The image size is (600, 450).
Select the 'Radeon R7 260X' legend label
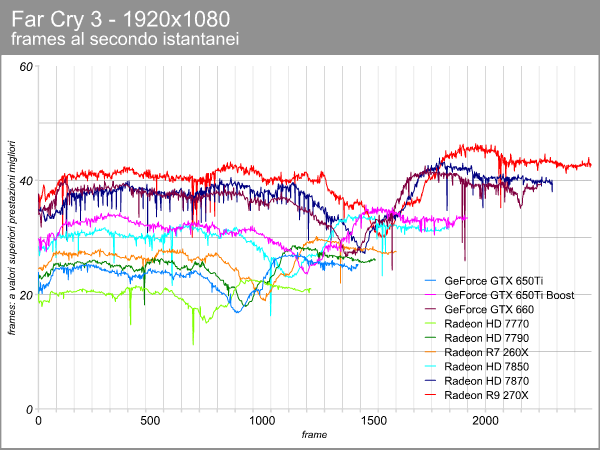click(x=486, y=352)
